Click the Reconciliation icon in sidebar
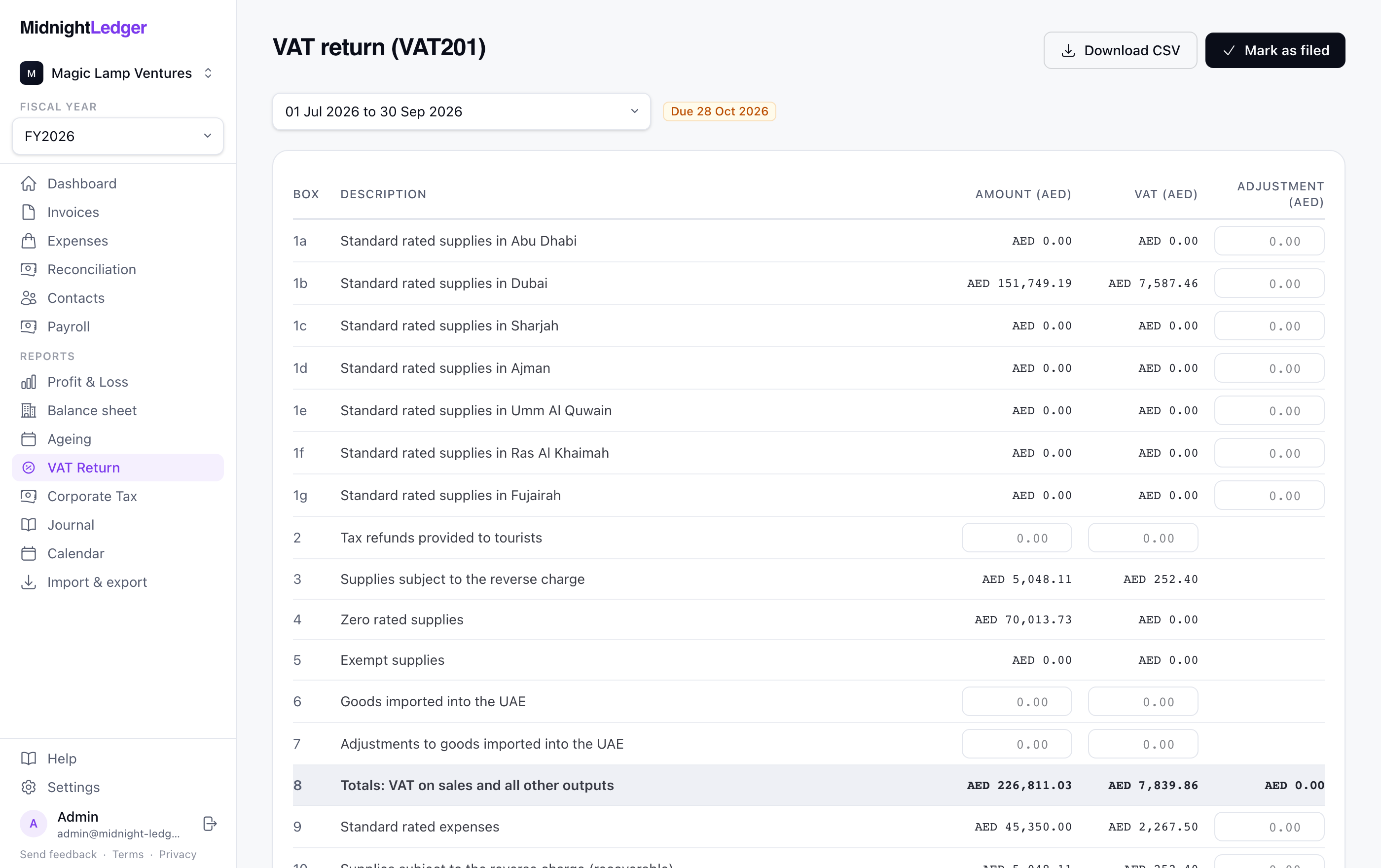 29,269
